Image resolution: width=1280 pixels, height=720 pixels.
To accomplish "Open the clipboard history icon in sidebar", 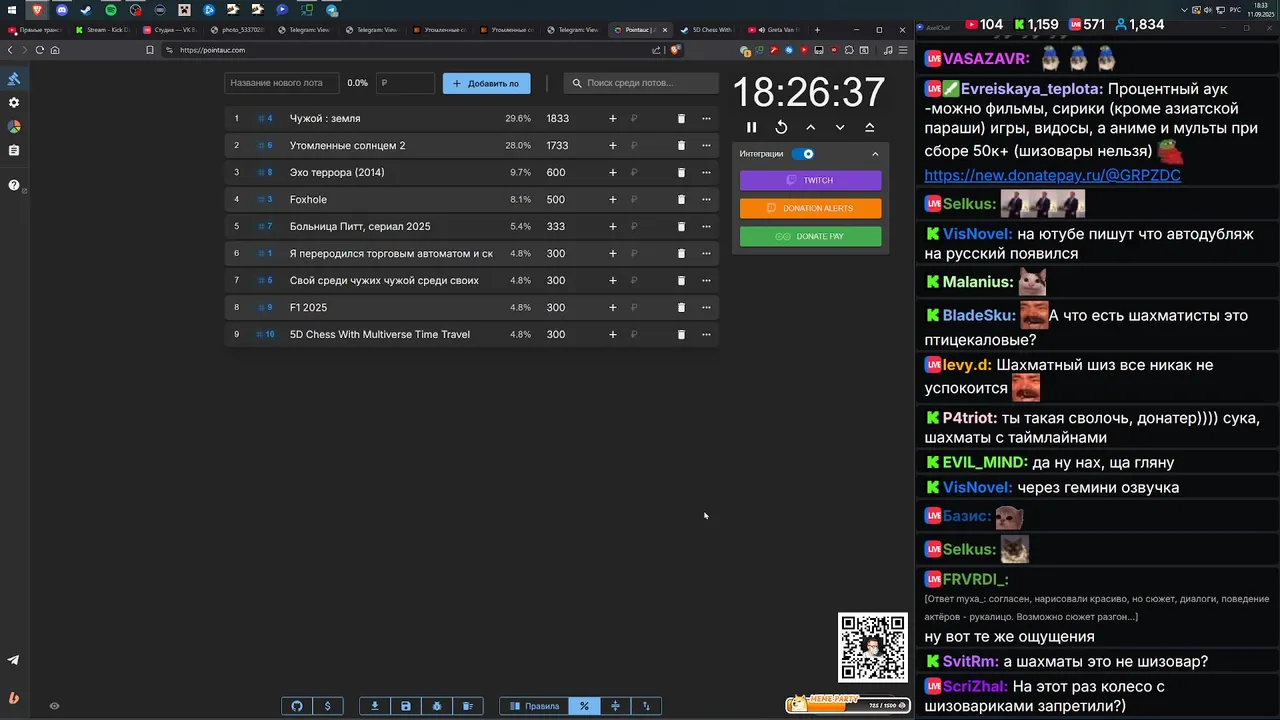I will click(x=14, y=150).
